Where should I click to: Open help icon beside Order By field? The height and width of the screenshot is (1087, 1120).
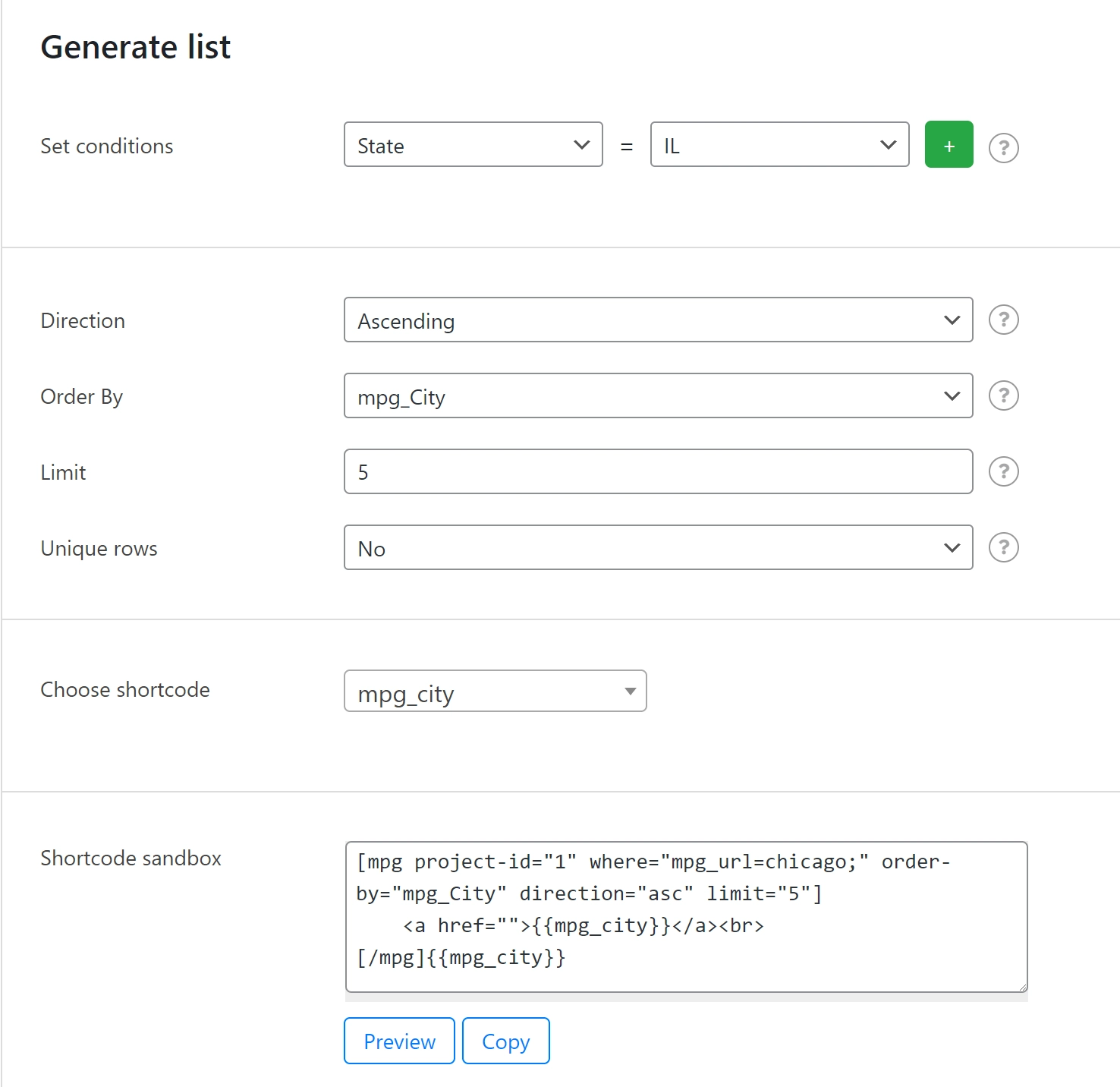[x=1003, y=395]
